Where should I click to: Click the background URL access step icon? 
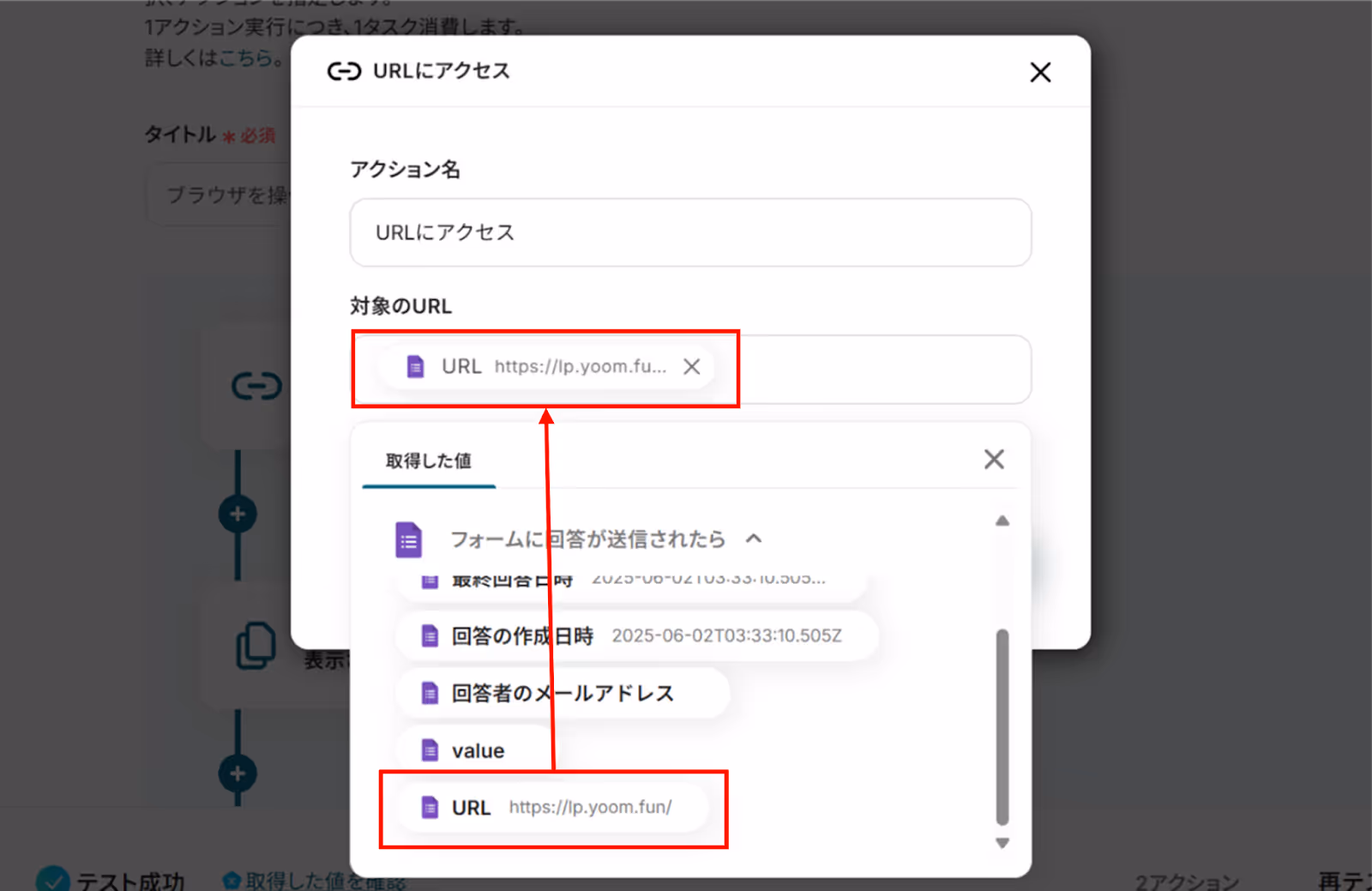256,386
